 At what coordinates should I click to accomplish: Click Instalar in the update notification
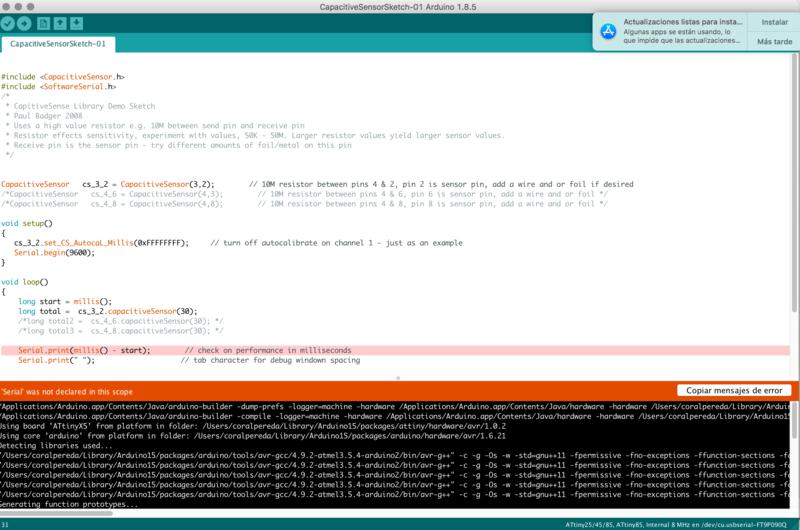[x=774, y=22]
